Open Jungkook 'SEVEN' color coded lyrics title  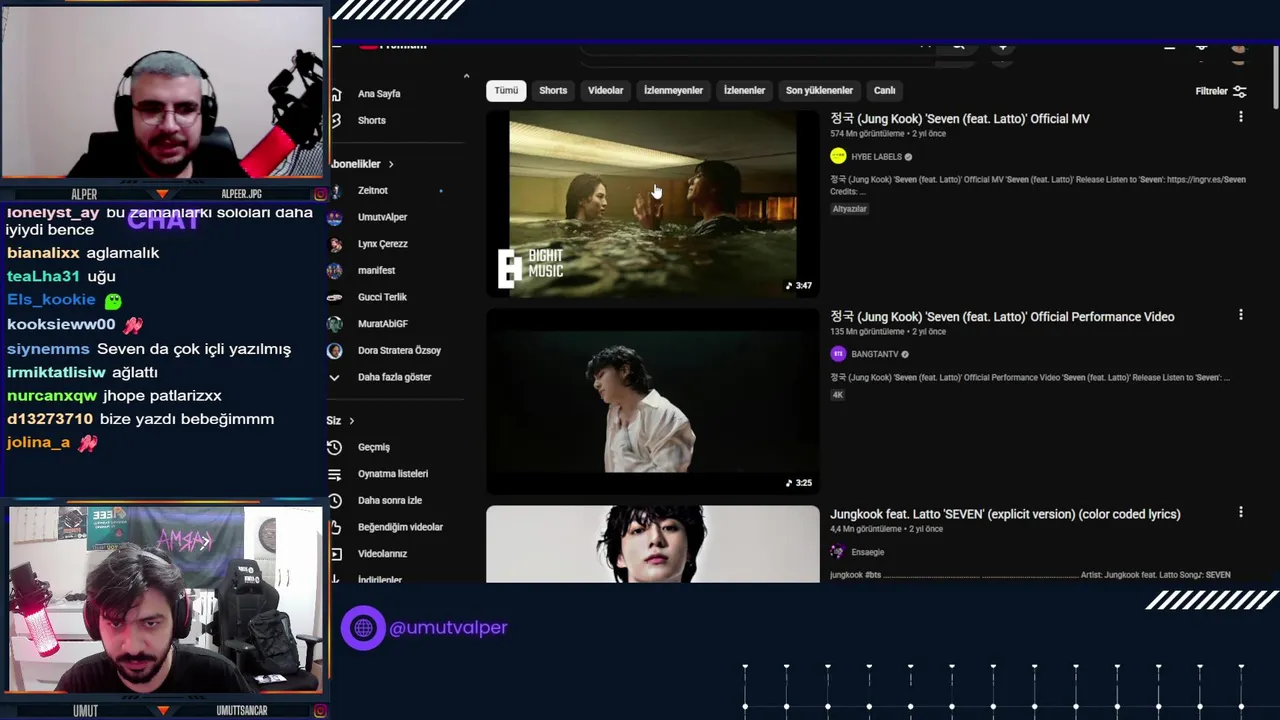[x=1005, y=514]
